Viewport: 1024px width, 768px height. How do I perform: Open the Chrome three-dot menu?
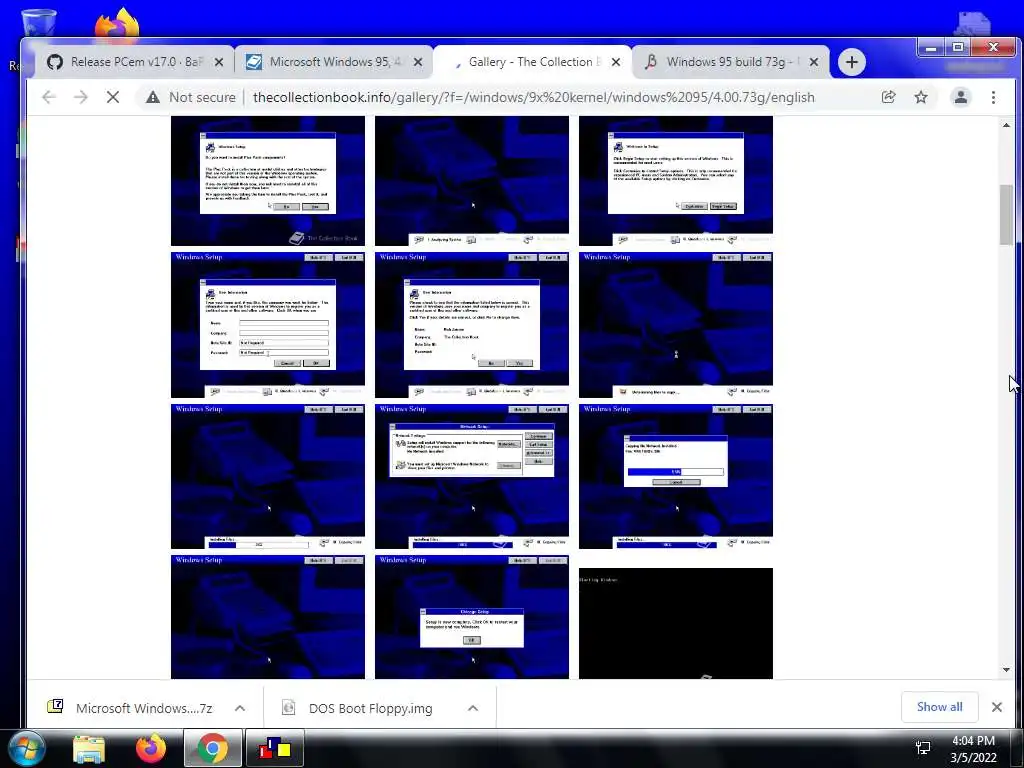[993, 97]
